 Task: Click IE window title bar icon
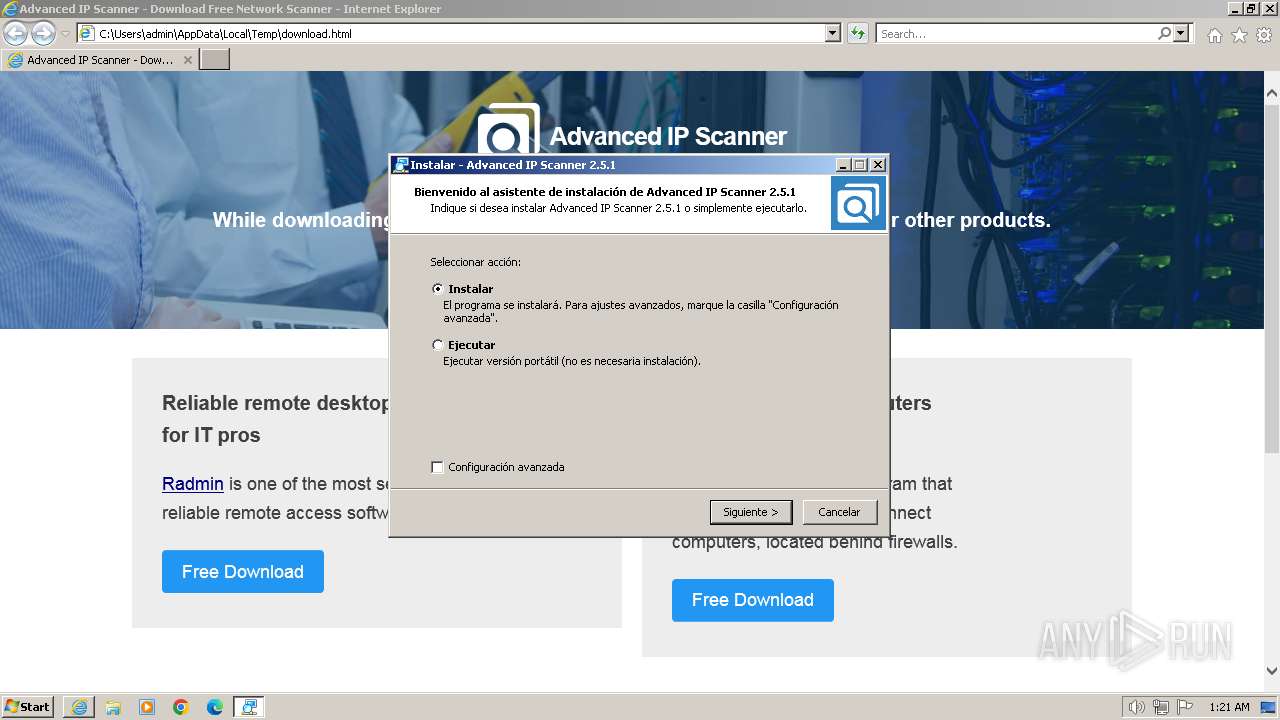[10, 9]
